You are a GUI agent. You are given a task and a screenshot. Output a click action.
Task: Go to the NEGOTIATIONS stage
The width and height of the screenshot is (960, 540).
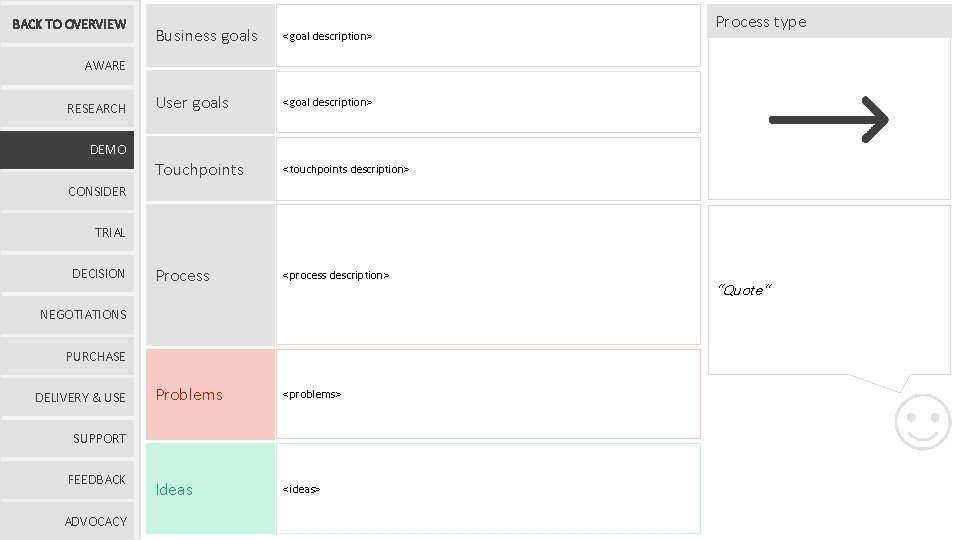click(x=68, y=314)
